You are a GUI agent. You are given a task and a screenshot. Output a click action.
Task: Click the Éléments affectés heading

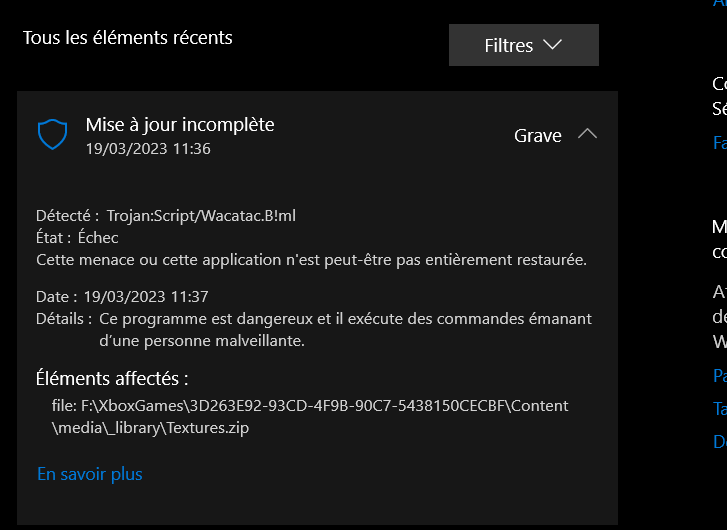pyautogui.click(x=112, y=378)
